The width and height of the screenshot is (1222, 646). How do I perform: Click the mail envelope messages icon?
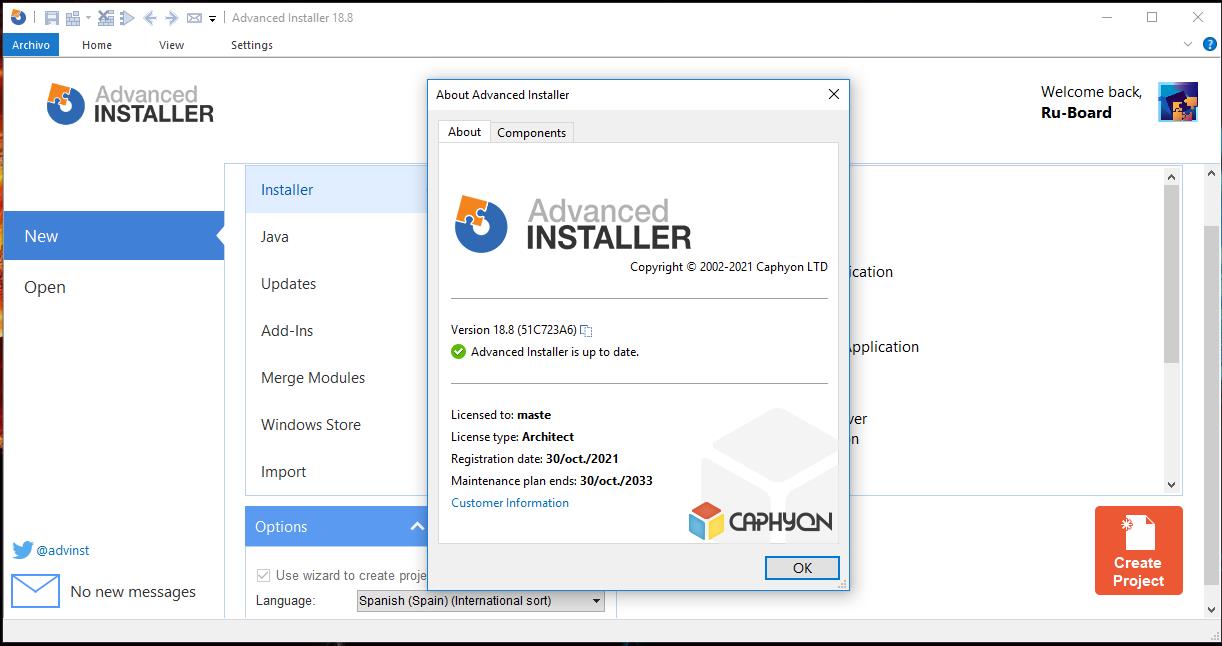click(x=36, y=591)
